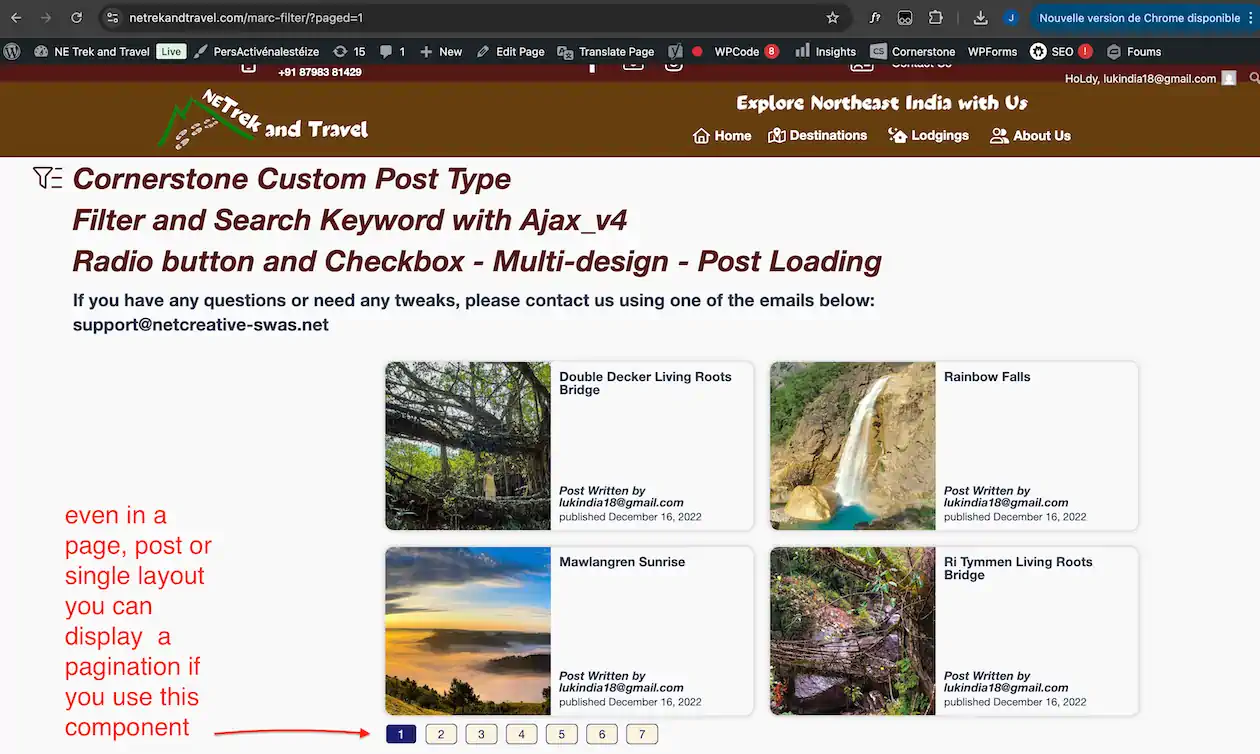1260x754 pixels.
Task: Jump to pagination page 7
Action: 641,734
